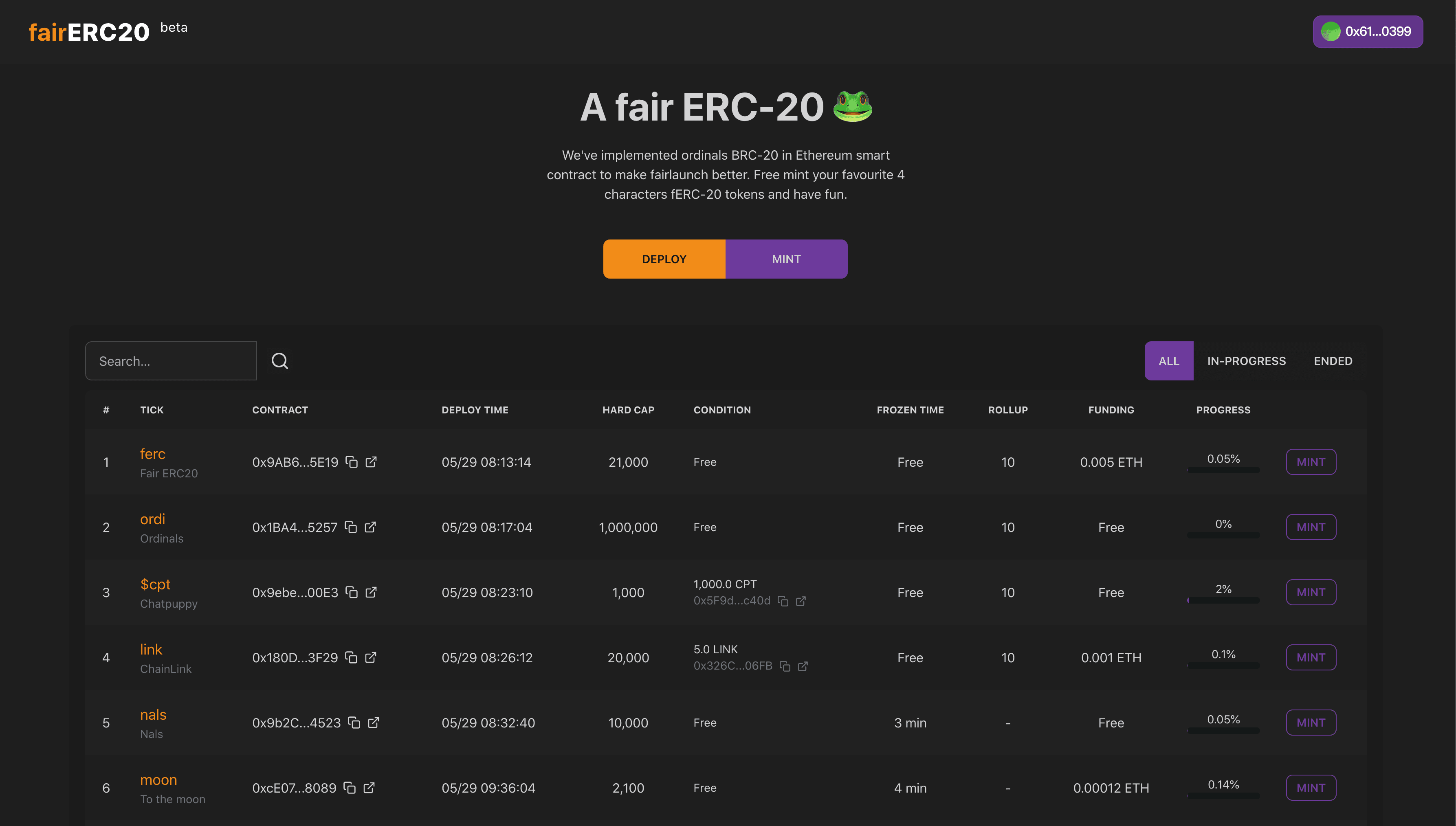Mint the ferc token from its row

point(1310,462)
